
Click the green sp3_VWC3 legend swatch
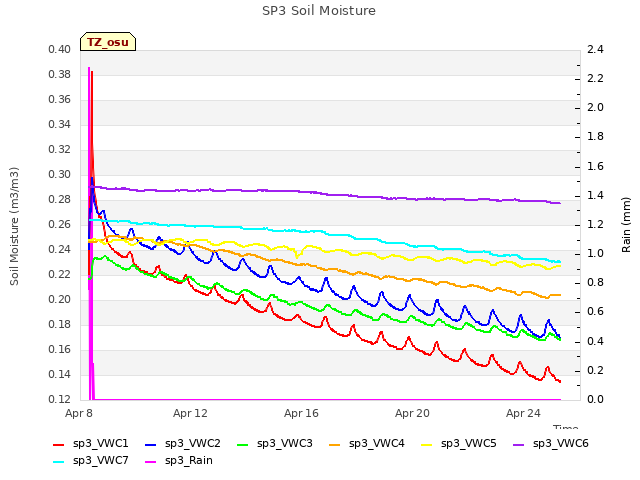pyautogui.click(x=243, y=444)
